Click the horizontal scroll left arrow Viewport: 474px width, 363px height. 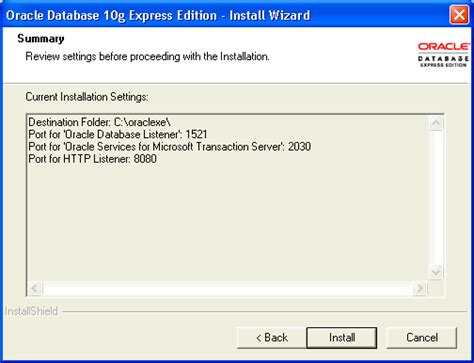coord(35,288)
